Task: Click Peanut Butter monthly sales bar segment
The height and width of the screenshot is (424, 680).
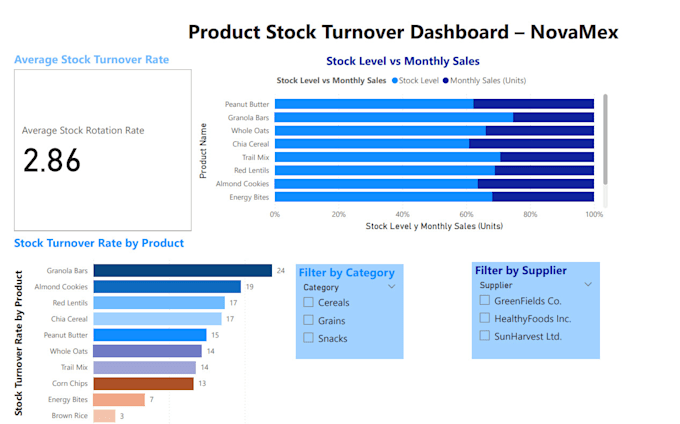Action: point(534,104)
